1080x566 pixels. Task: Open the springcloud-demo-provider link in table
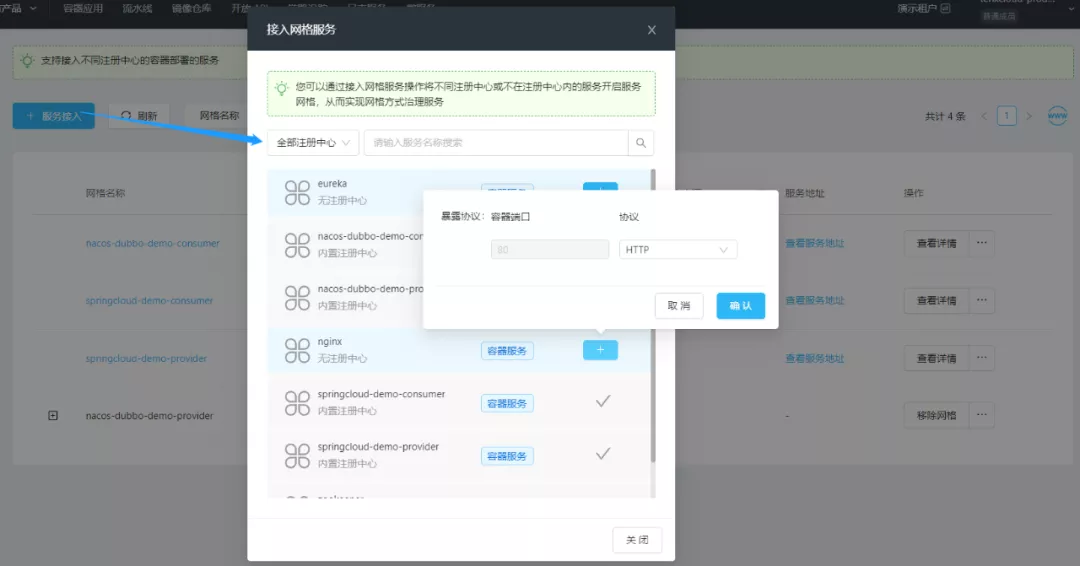pos(146,358)
